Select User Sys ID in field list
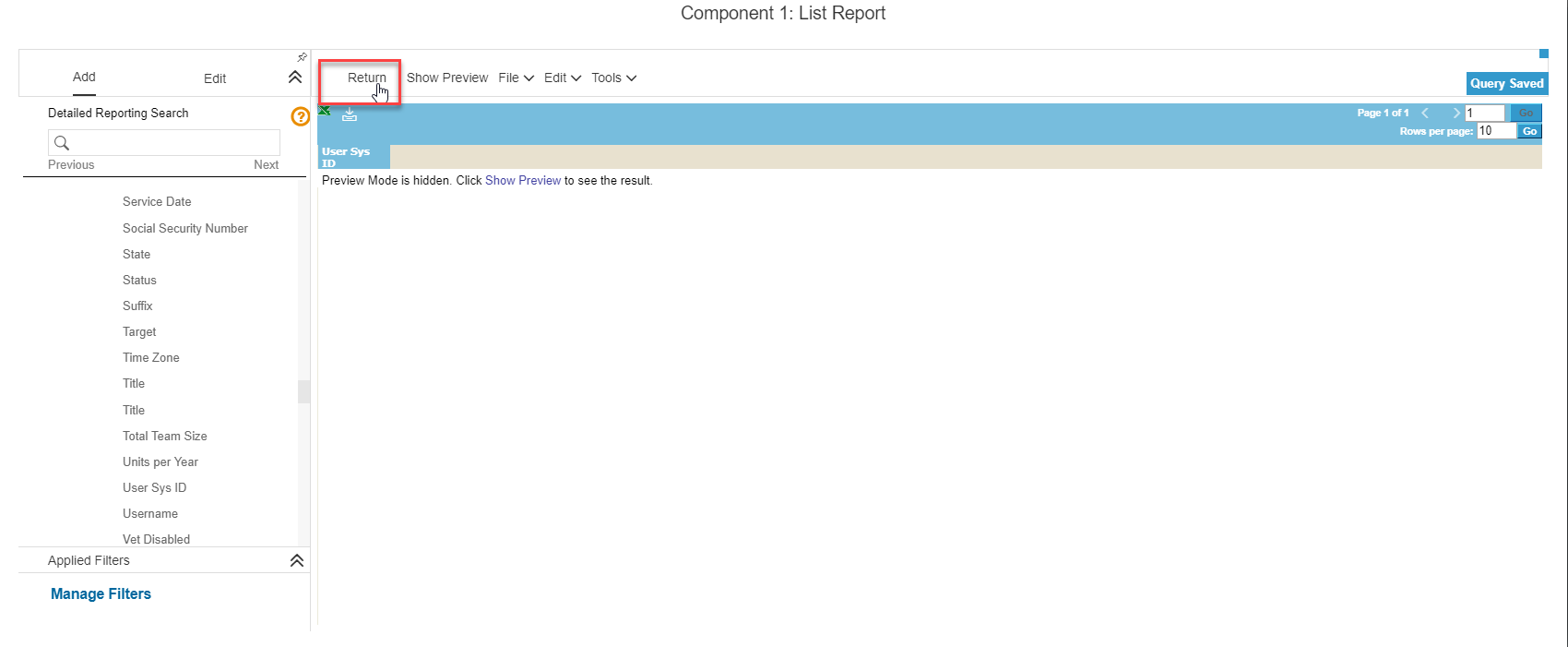This screenshot has width=1568, height=647. 155,487
